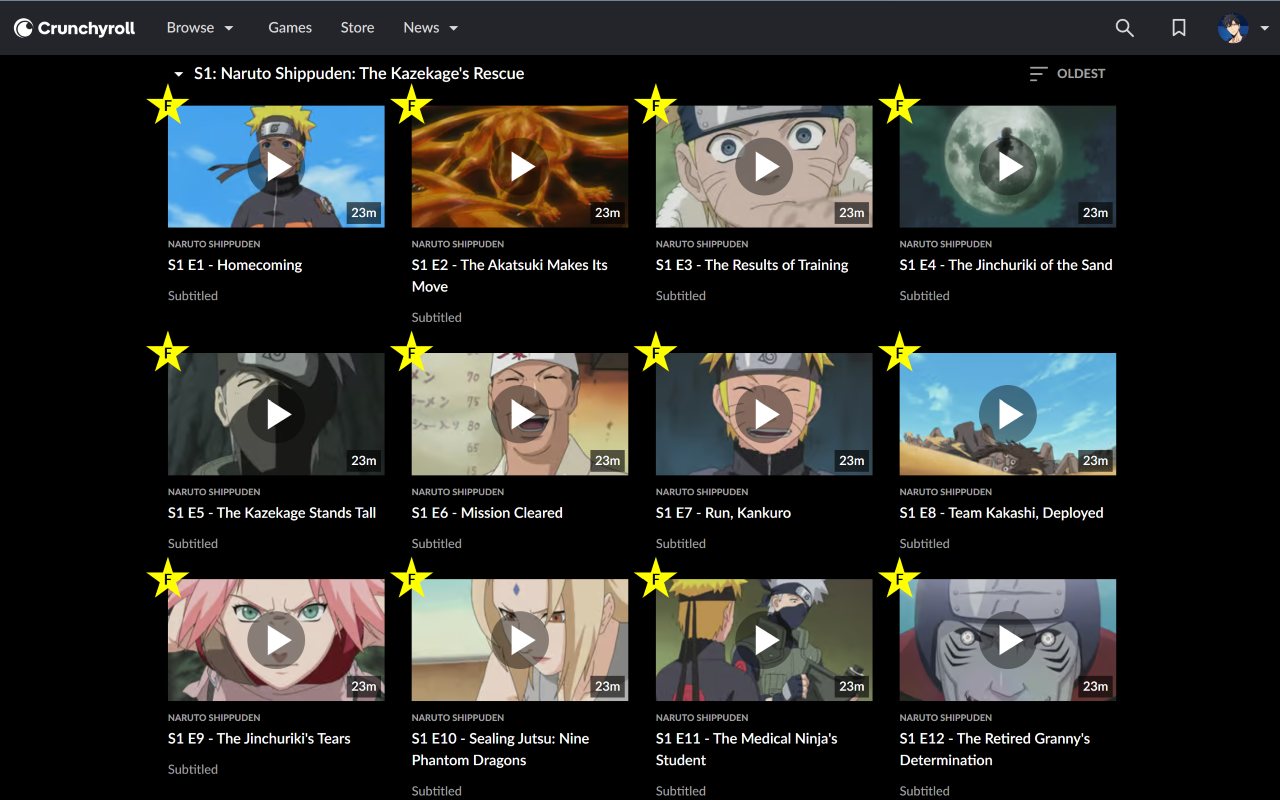Play E12 The Retired Granny's Determination
Viewport: 1280px width, 800px height.
pyautogui.click(x=1008, y=640)
